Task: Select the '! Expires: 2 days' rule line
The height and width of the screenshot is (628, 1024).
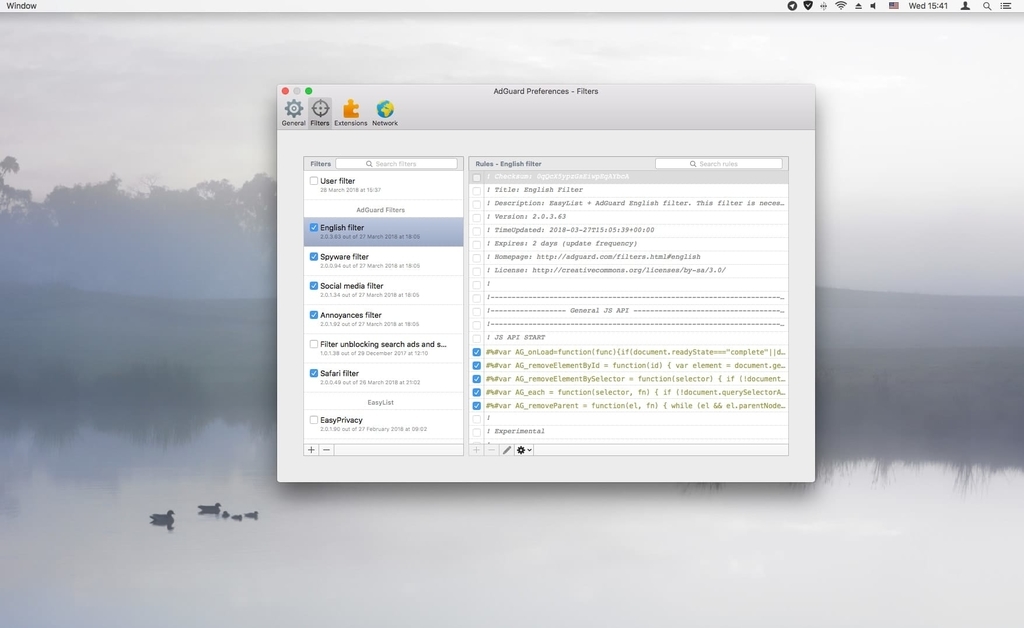Action: pos(628,243)
